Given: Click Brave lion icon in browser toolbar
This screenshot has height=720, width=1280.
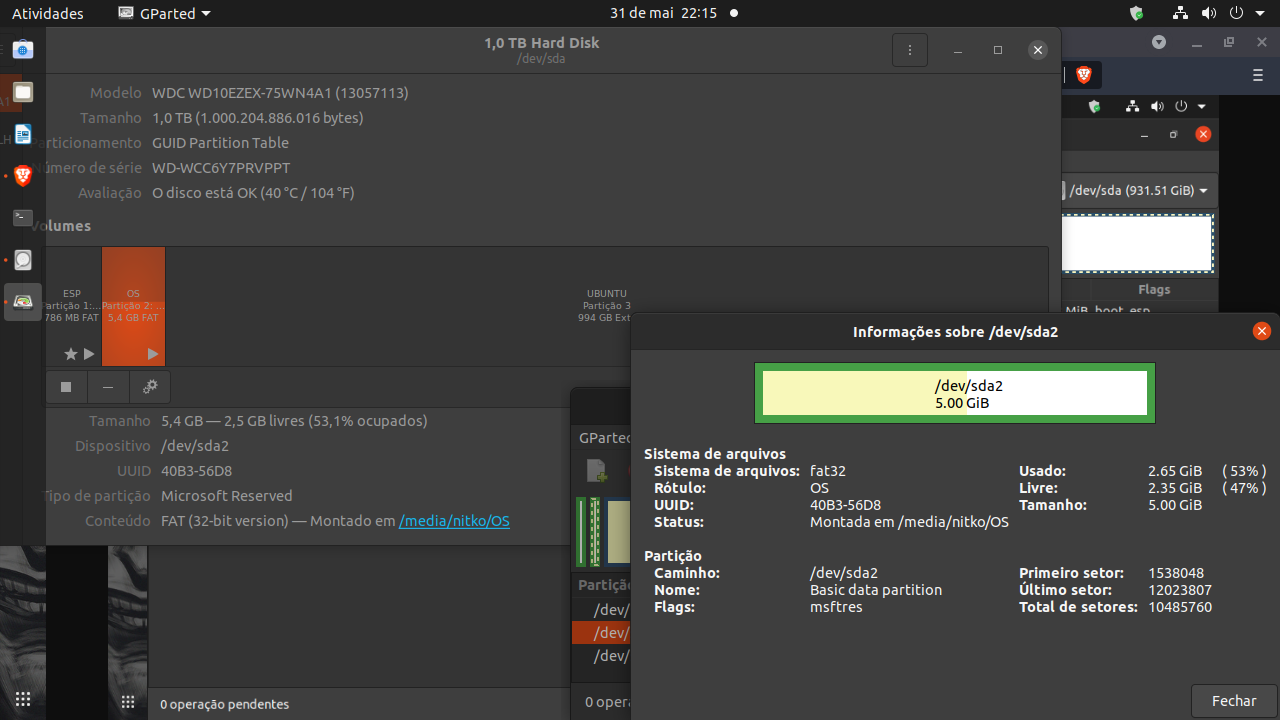Looking at the screenshot, I should (x=1083, y=75).
